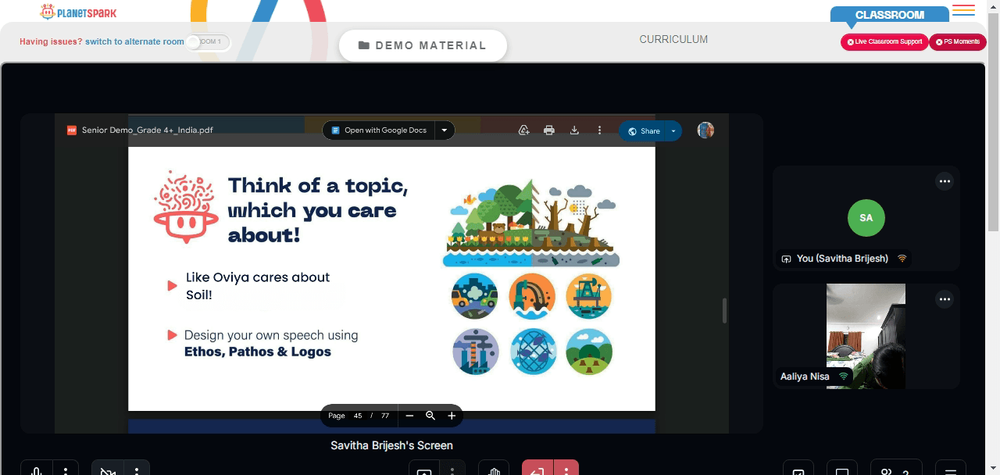
Task: Click the 'Think of a topic' slide heading
Action: pos(318,210)
